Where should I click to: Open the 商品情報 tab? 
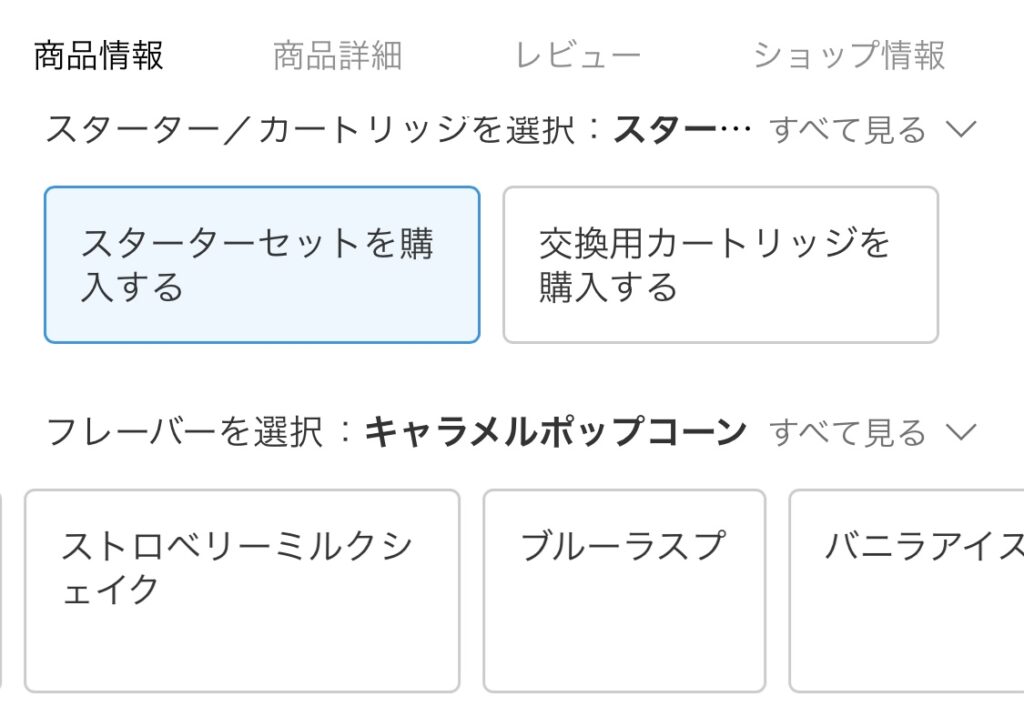98,56
